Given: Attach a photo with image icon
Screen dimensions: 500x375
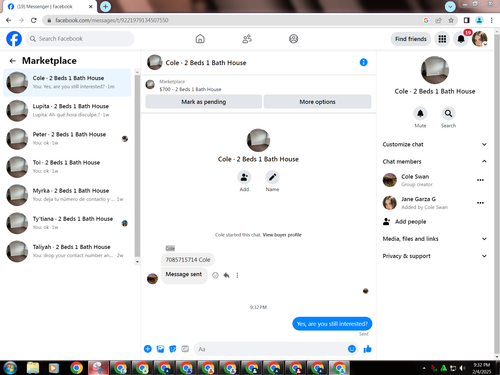Looking at the screenshot, I should coord(160,349).
